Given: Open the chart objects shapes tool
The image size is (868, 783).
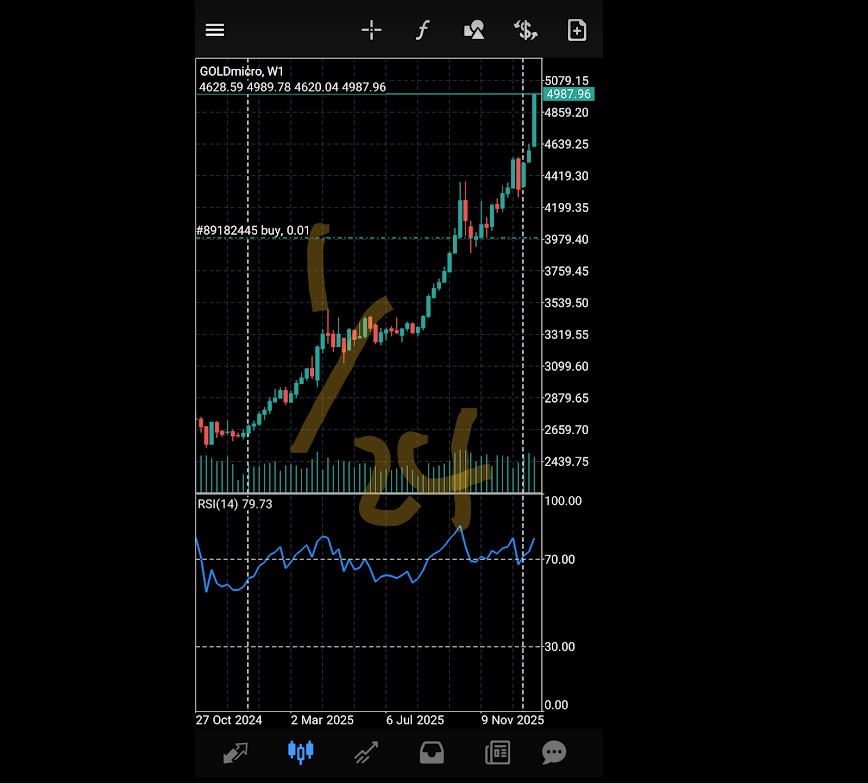Looking at the screenshot, I should click(474, 30).
